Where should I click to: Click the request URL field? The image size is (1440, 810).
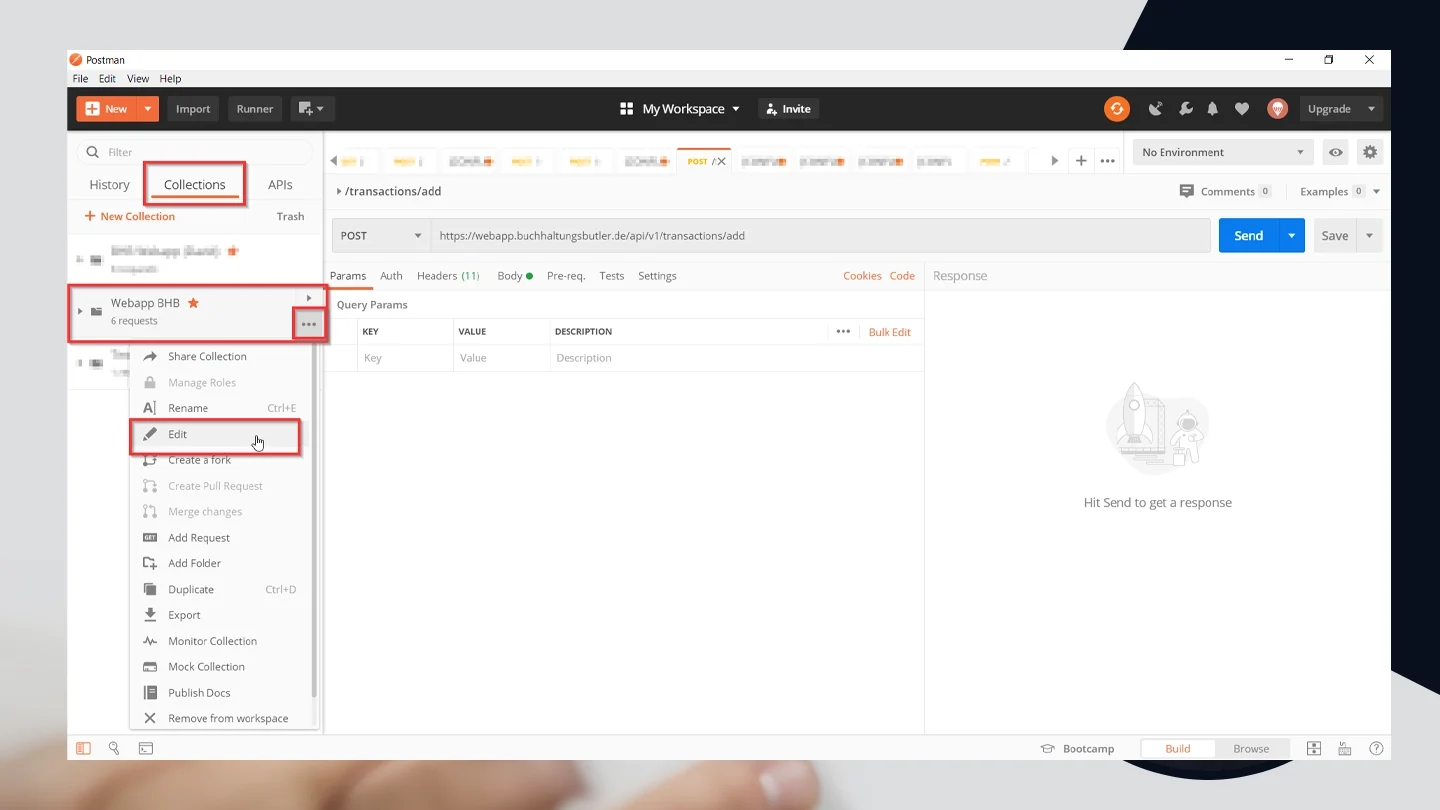click(820, 236)
